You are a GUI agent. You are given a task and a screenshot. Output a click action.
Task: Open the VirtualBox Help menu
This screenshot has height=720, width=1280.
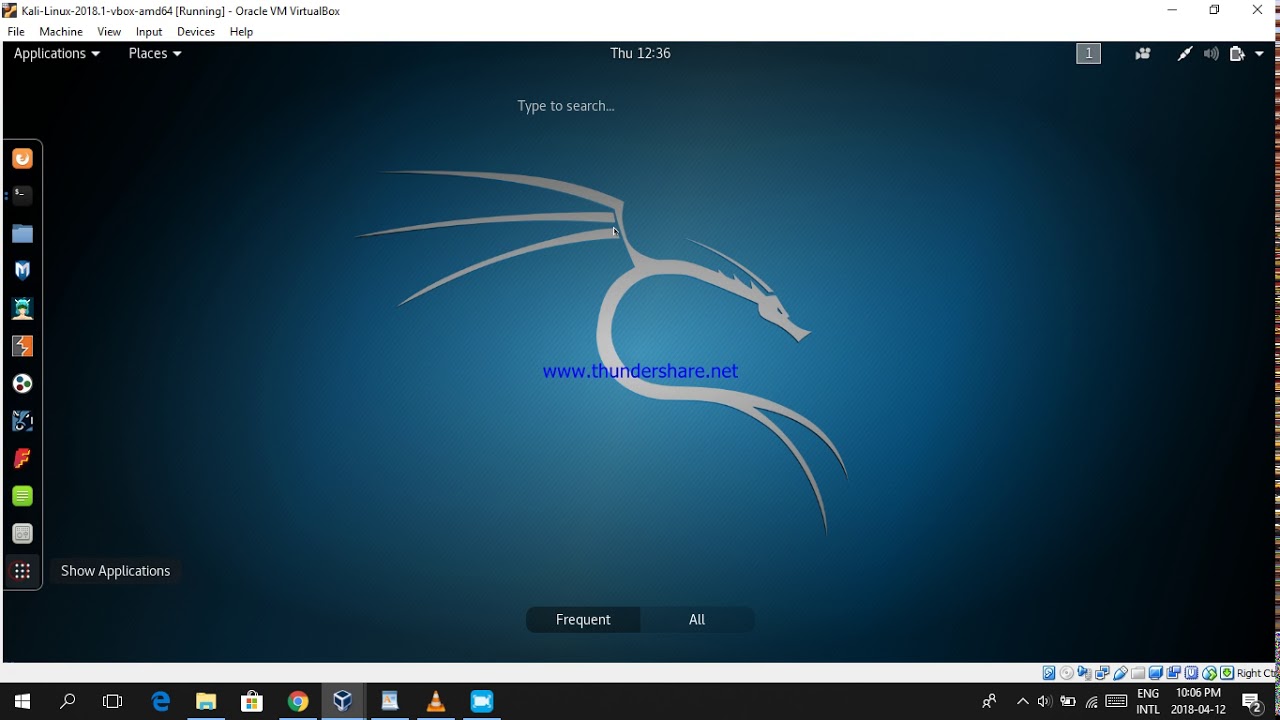tap(241, 32)
